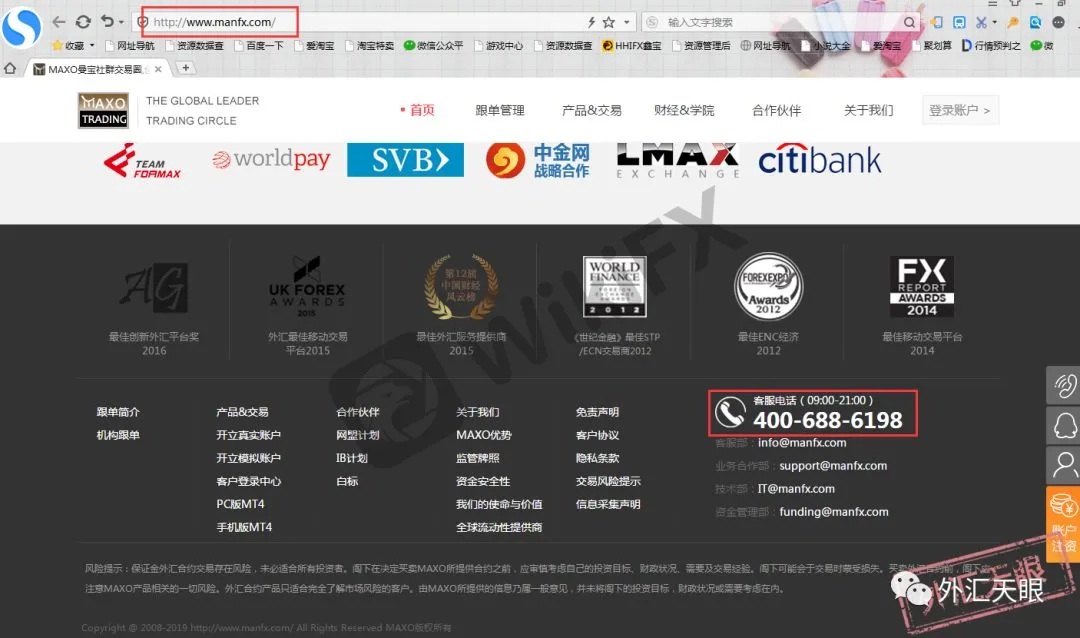Click the funding@manfx.com email address
The height and width of the screenshot is (638, 1080).
pyautogui.click(x=833, y=512)
